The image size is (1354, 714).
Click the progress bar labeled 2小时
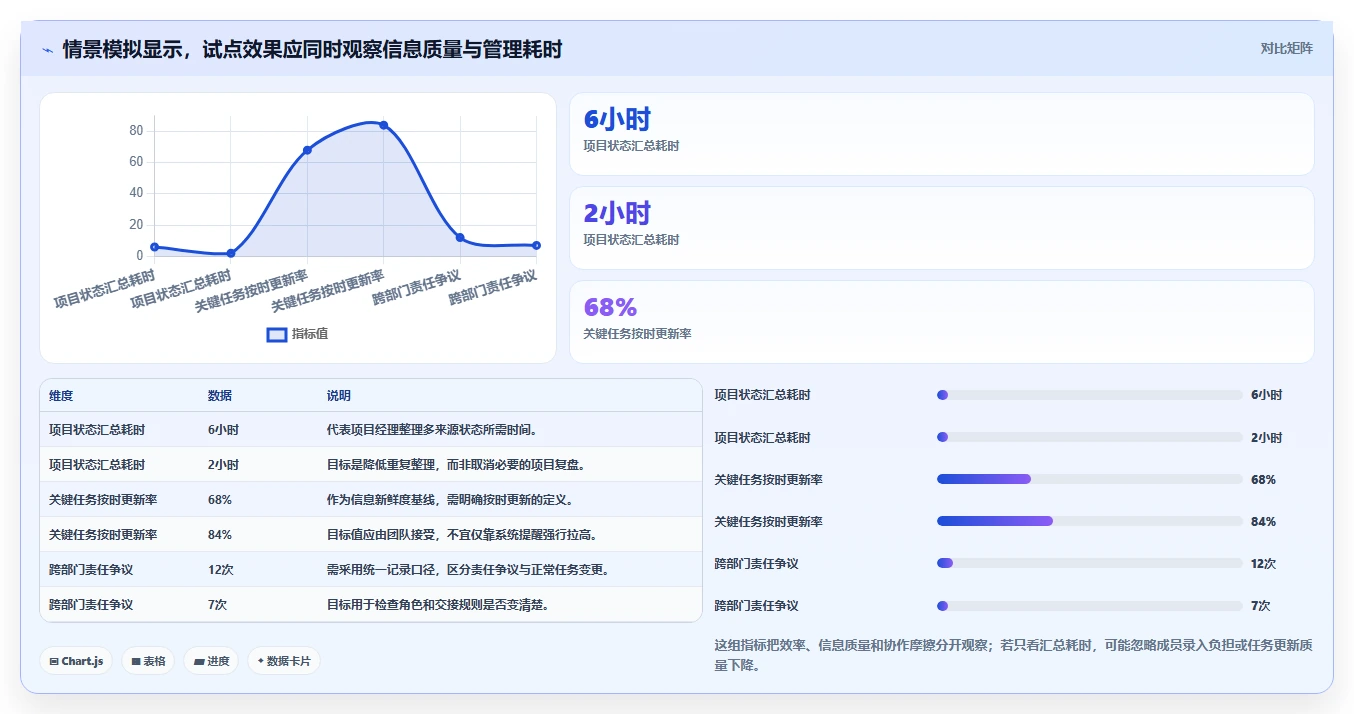click(x=1089, y=437)
